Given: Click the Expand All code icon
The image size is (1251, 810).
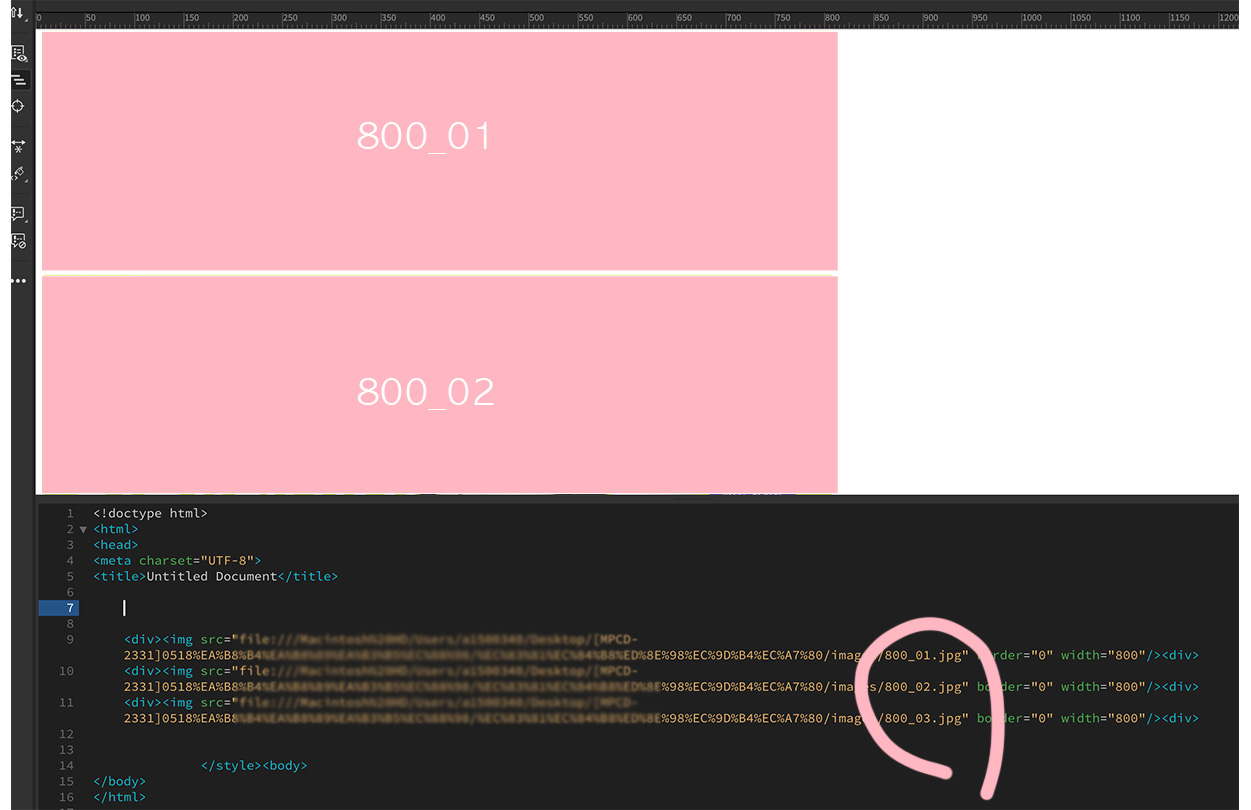Looking at the screenshot, I should [x=18, y=146].
